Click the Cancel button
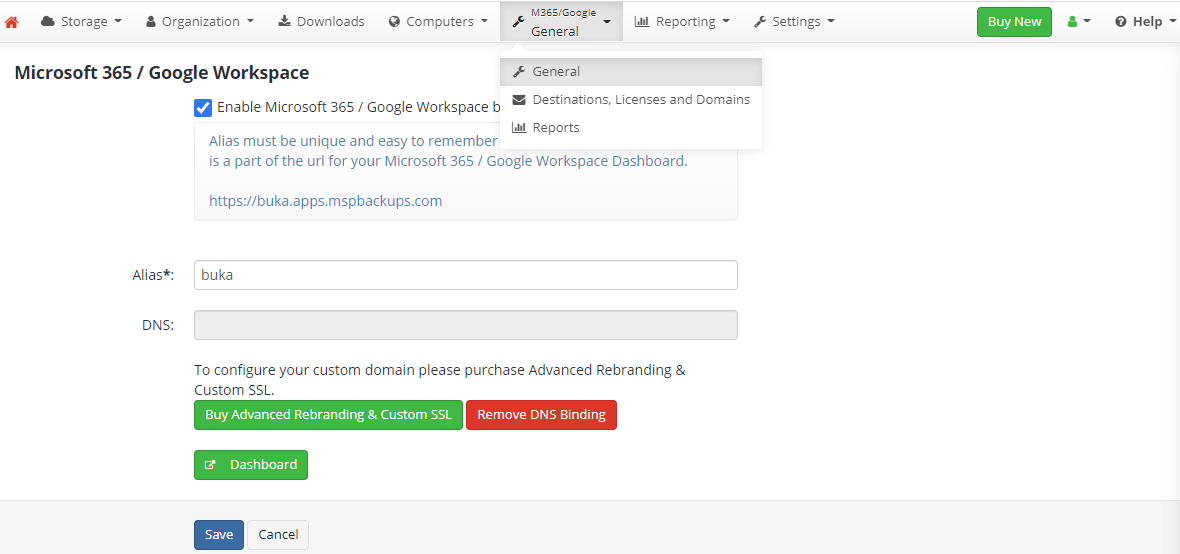The height and width of the screenshot is (554, 1180). pyautogui.click(x=278, y=534)
